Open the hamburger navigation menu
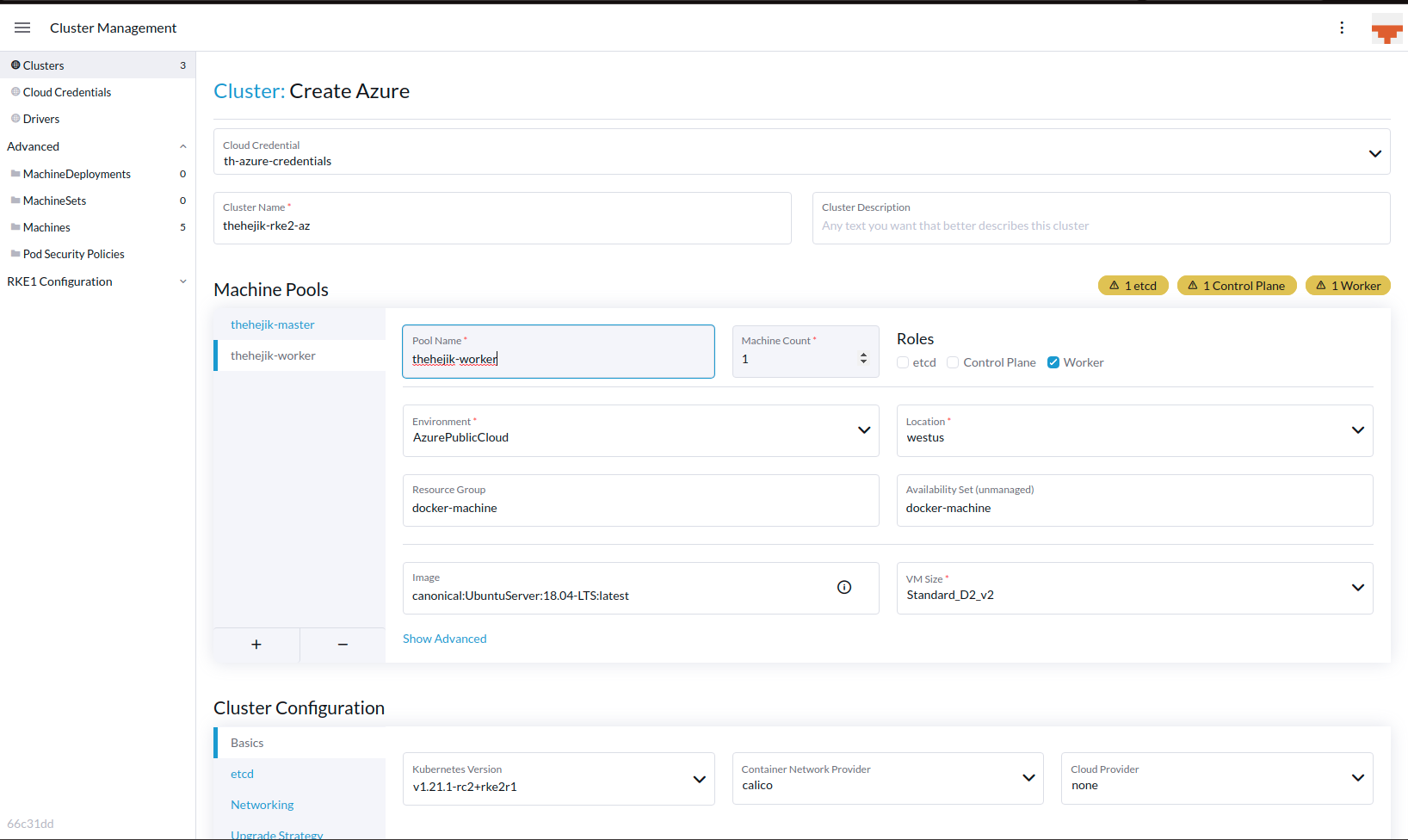The height and width of the screenshot is (840, 1408). coord(22,27)
